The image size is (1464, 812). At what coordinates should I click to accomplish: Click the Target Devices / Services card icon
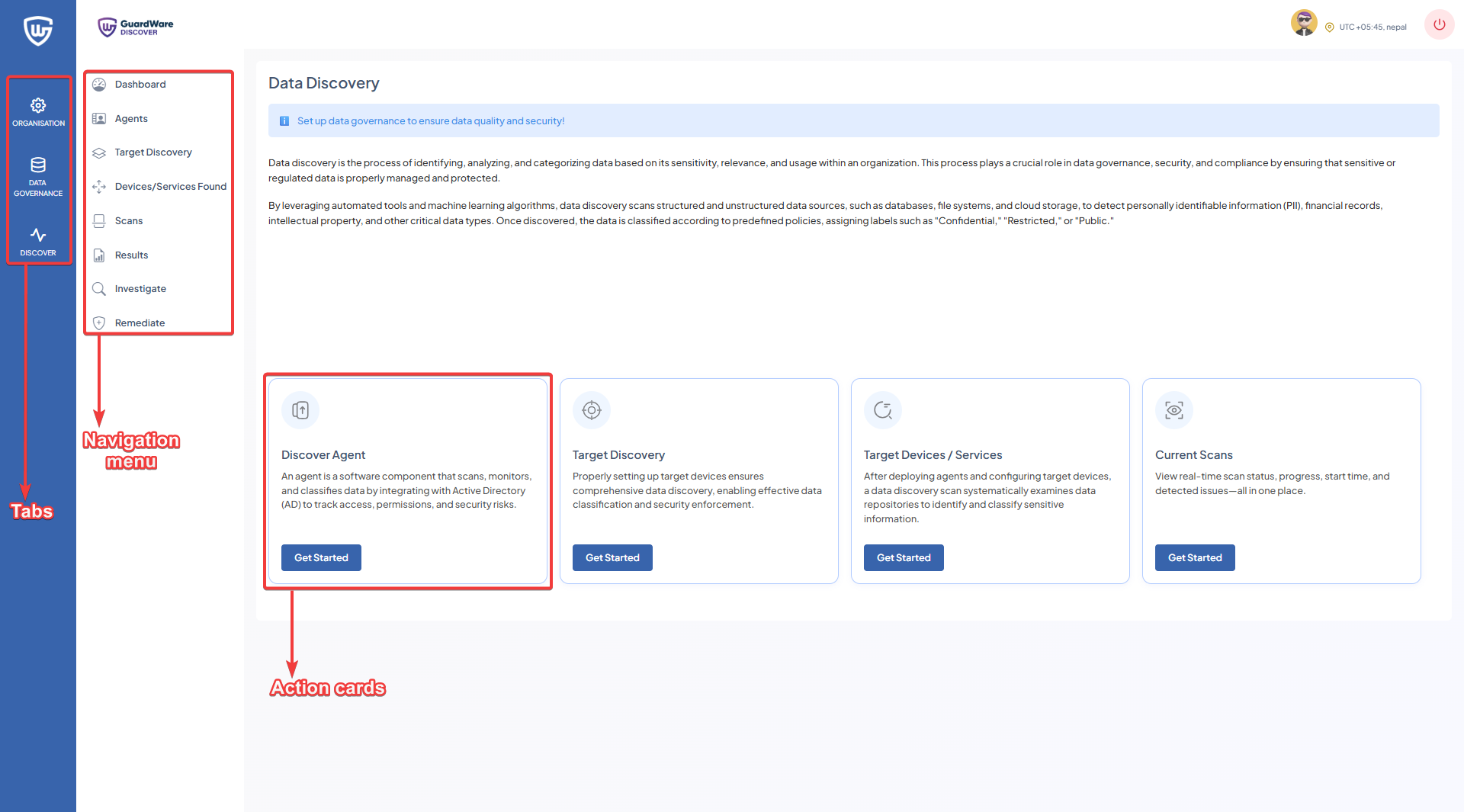coord(883,411)
